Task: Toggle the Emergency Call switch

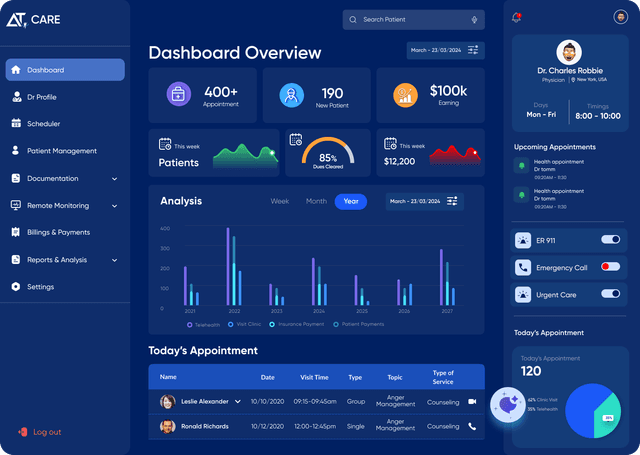Action: tap(610, 267)
